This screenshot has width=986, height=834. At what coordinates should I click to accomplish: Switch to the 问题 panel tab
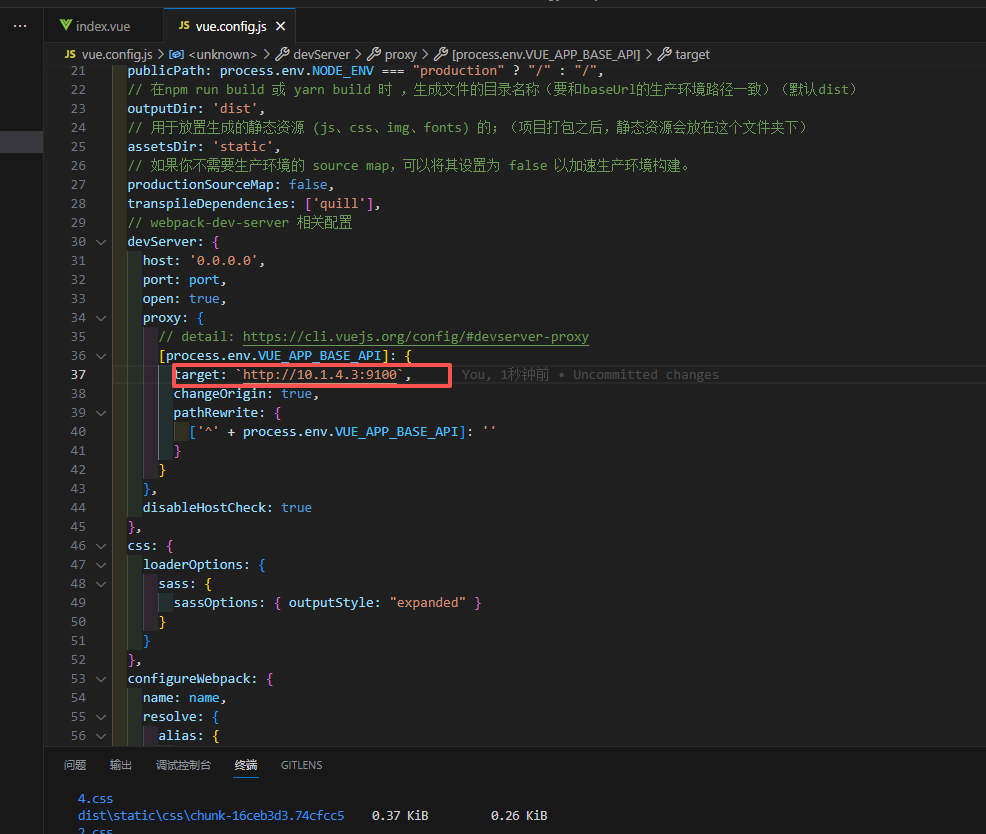(75, 765)
